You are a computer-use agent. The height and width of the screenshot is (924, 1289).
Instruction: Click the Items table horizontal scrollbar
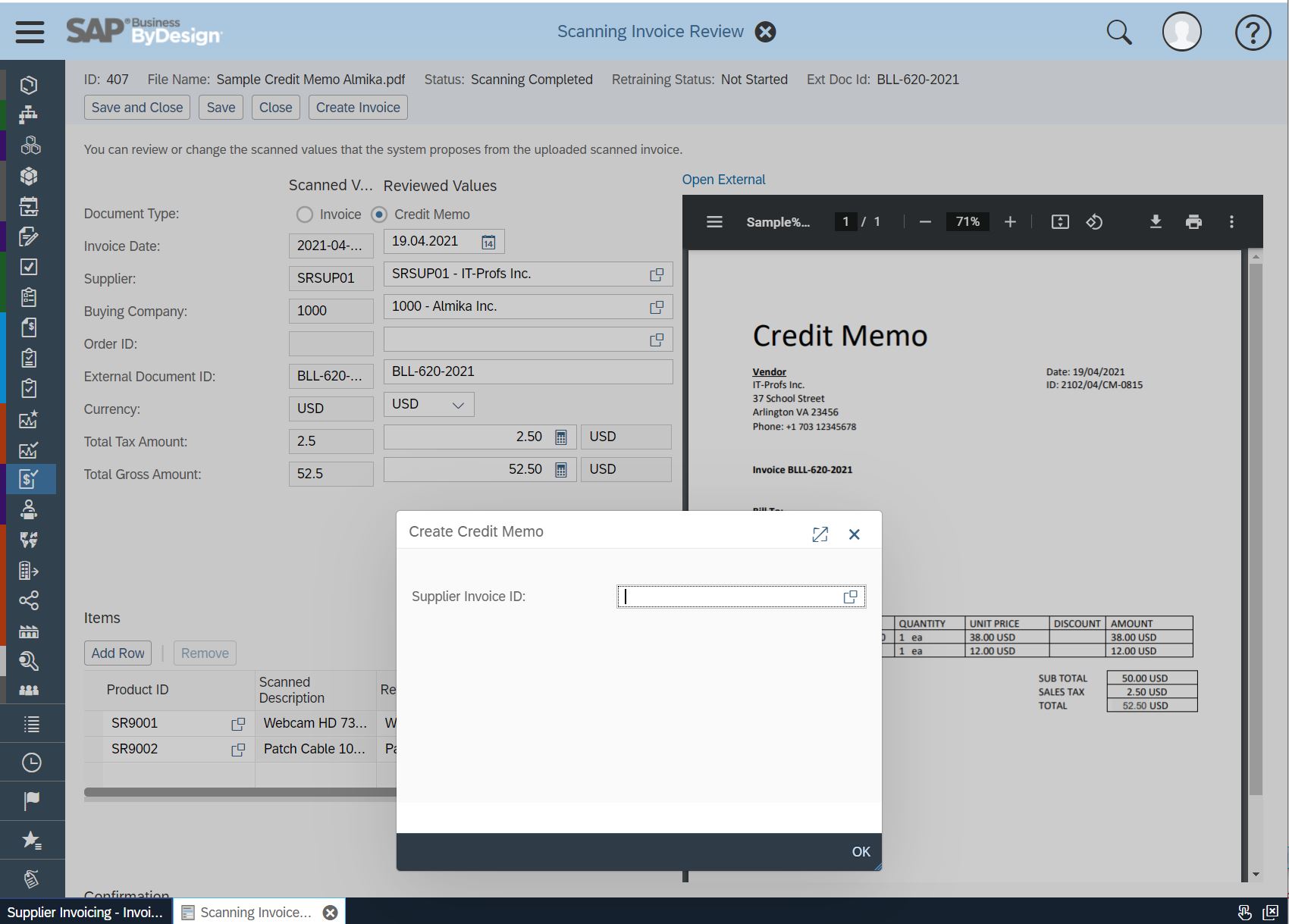coord(240,792)
